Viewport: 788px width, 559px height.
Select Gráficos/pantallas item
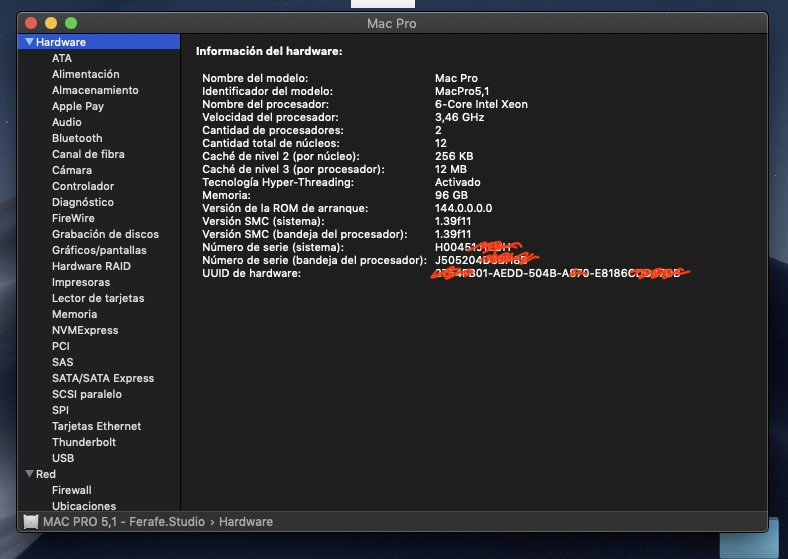click(99, 250)
